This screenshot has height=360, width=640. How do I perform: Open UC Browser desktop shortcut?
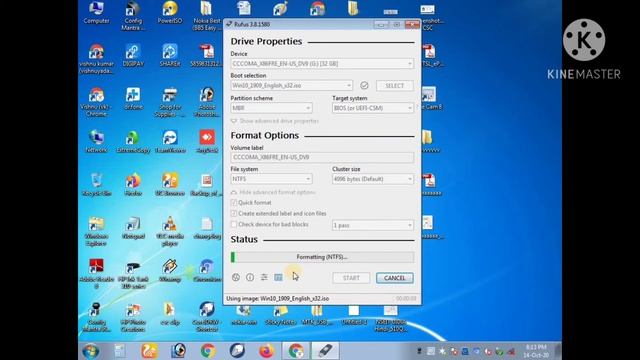click(x=170, y=184)
